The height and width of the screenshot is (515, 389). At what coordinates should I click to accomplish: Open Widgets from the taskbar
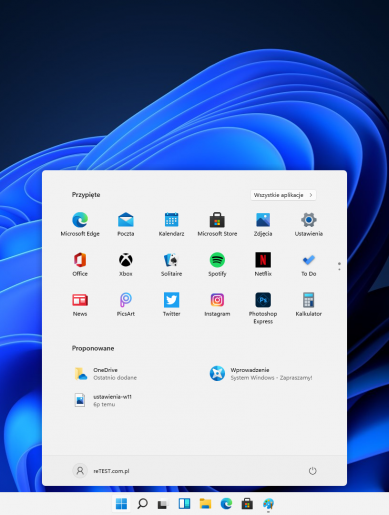[184, 504]
